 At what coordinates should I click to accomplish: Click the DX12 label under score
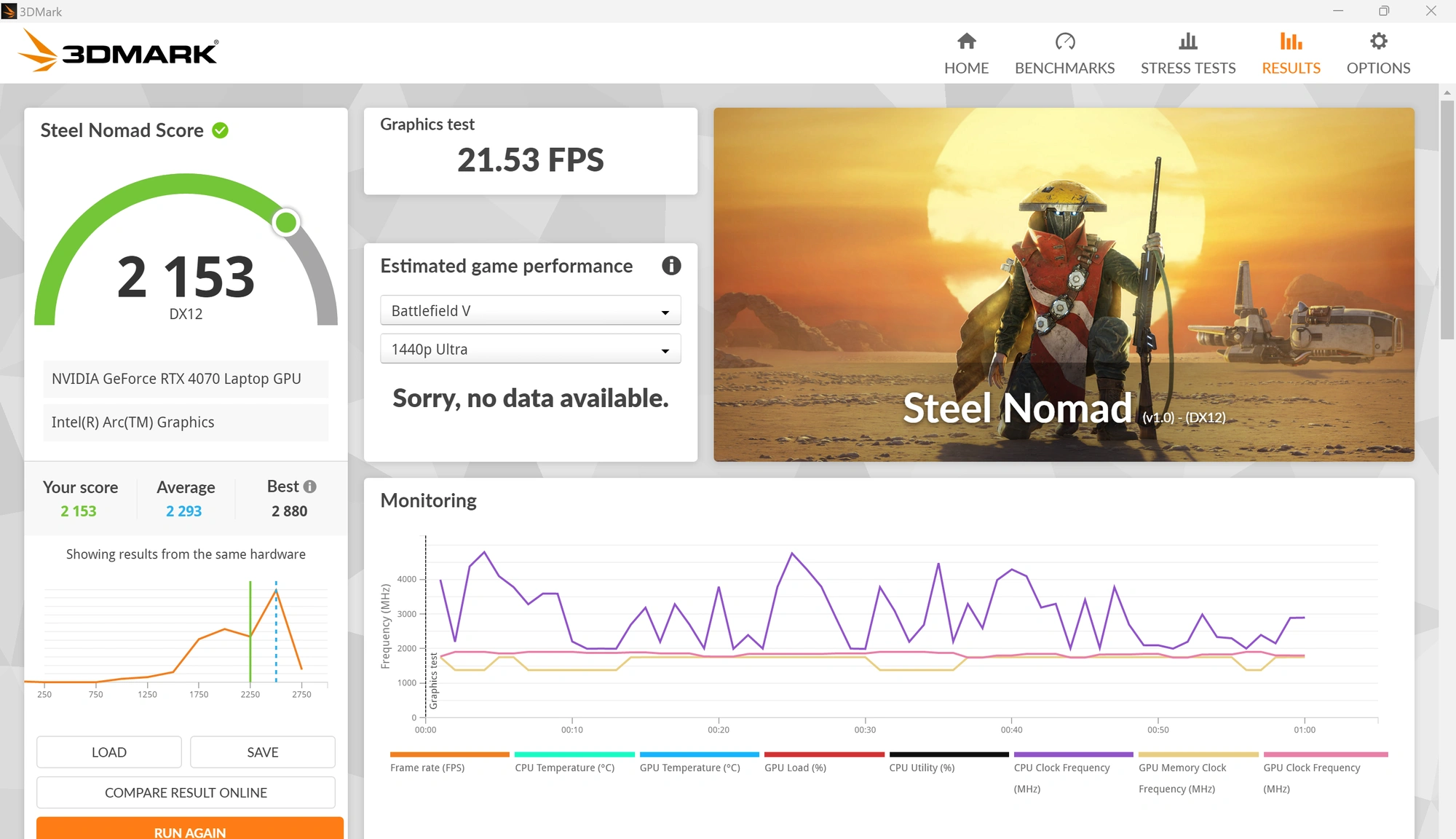pyautogui.click(x=186, y=314)
